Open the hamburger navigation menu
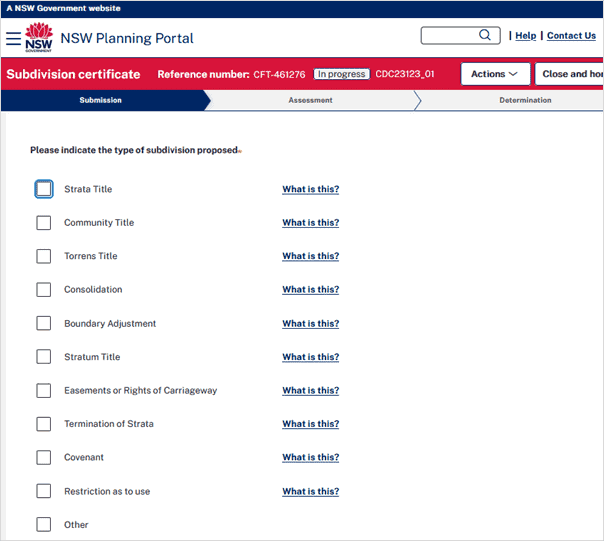Viewport: 604px width, 541px height. click(13, 38)
